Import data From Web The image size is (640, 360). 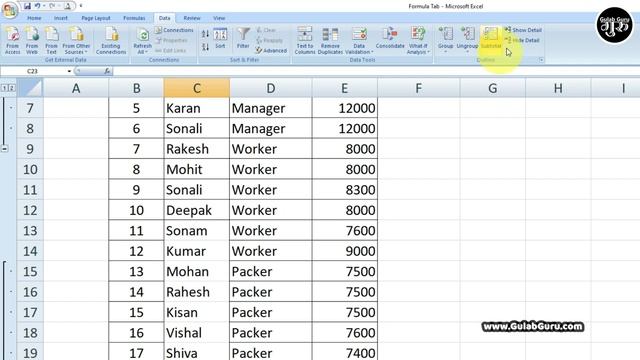[32, 40]
